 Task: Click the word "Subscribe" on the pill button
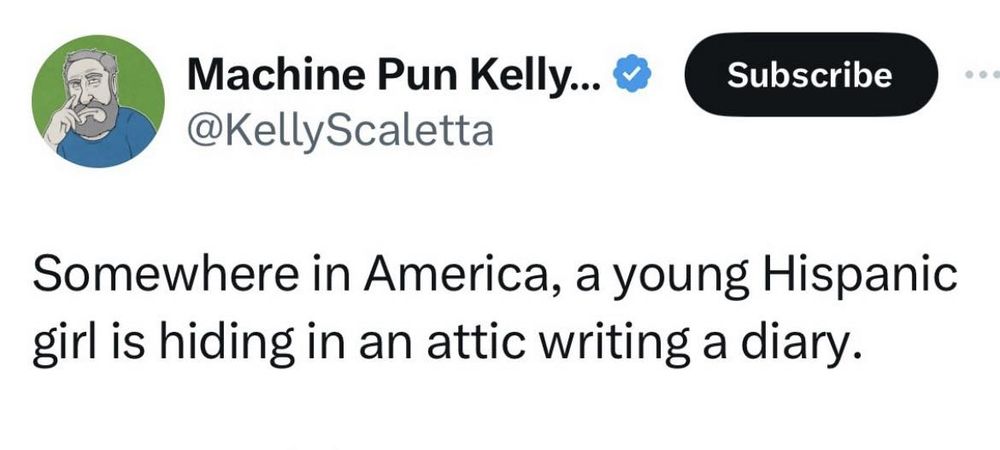809,75
